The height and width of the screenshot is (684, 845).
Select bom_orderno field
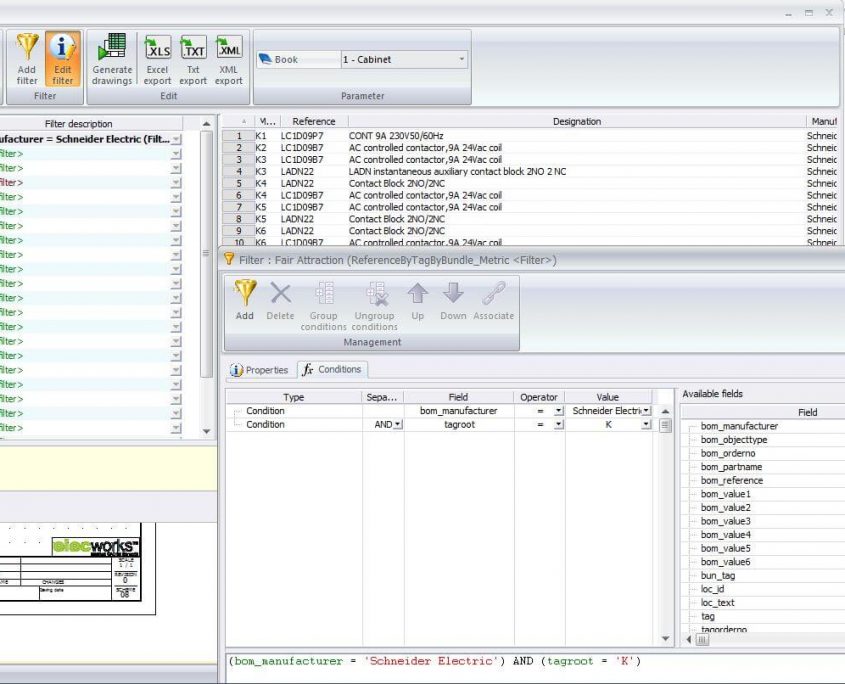[728, 453]
